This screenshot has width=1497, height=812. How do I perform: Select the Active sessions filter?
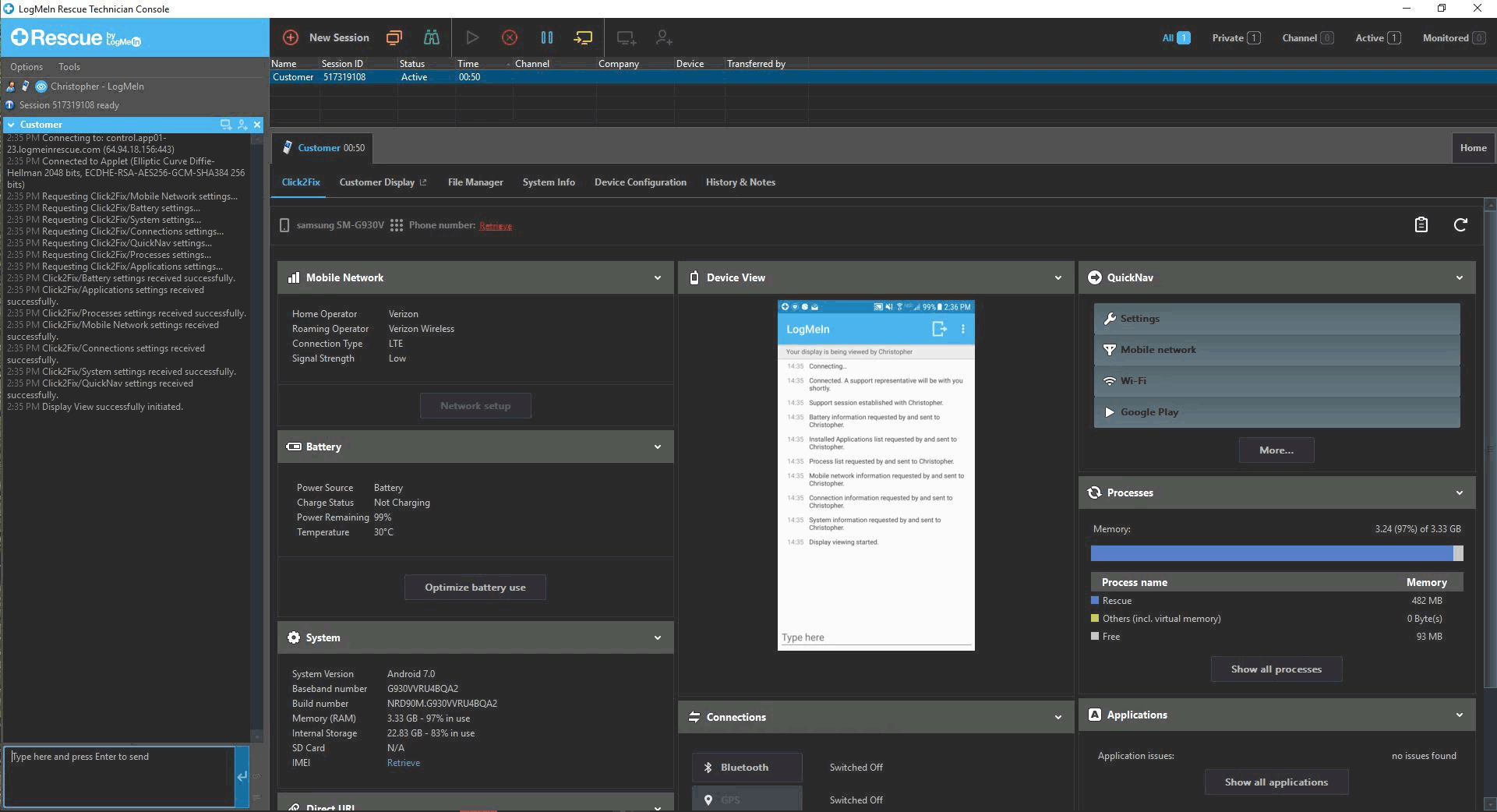pos(1377,37)
